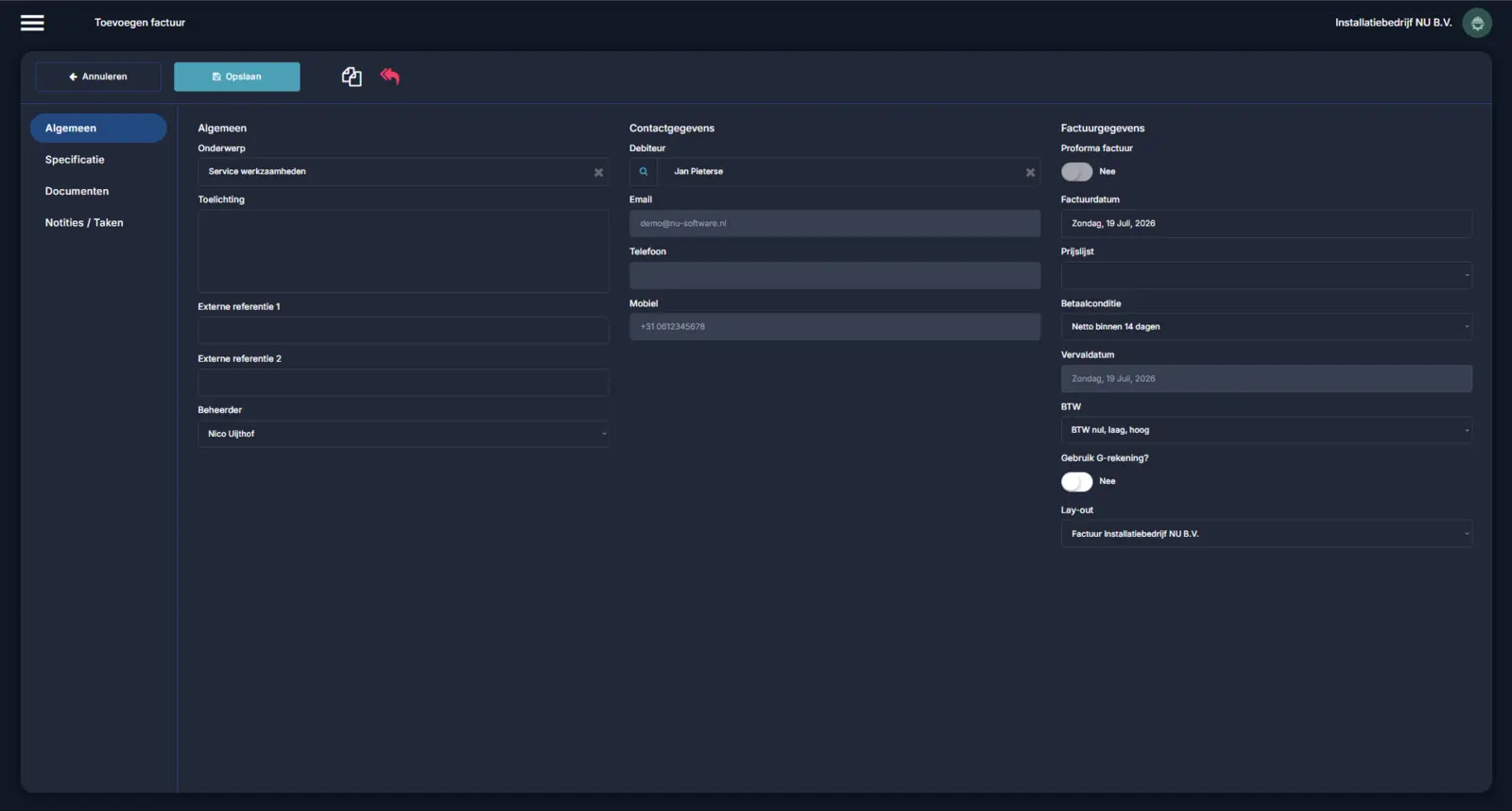Screen dimensions: 1512x811
Task: Click the Externe referentie 2 field
Action: click(x=404, y=382)
